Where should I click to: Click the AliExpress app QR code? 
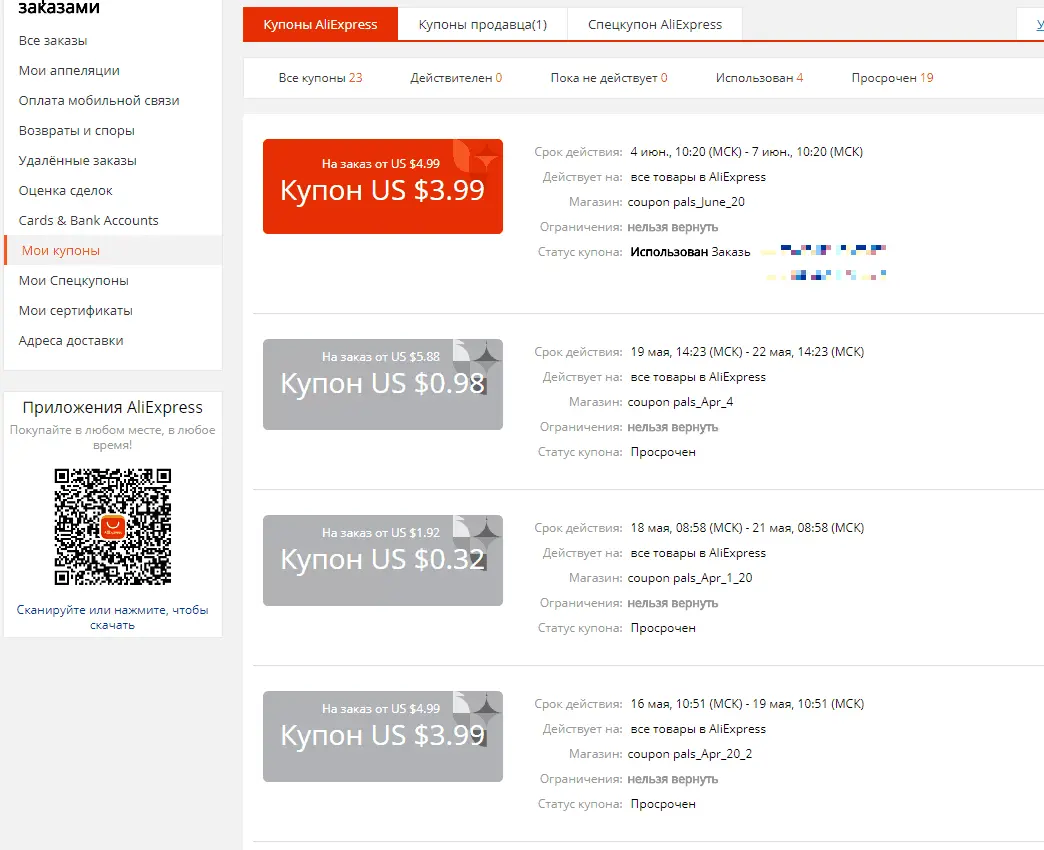tap(113, 527)
